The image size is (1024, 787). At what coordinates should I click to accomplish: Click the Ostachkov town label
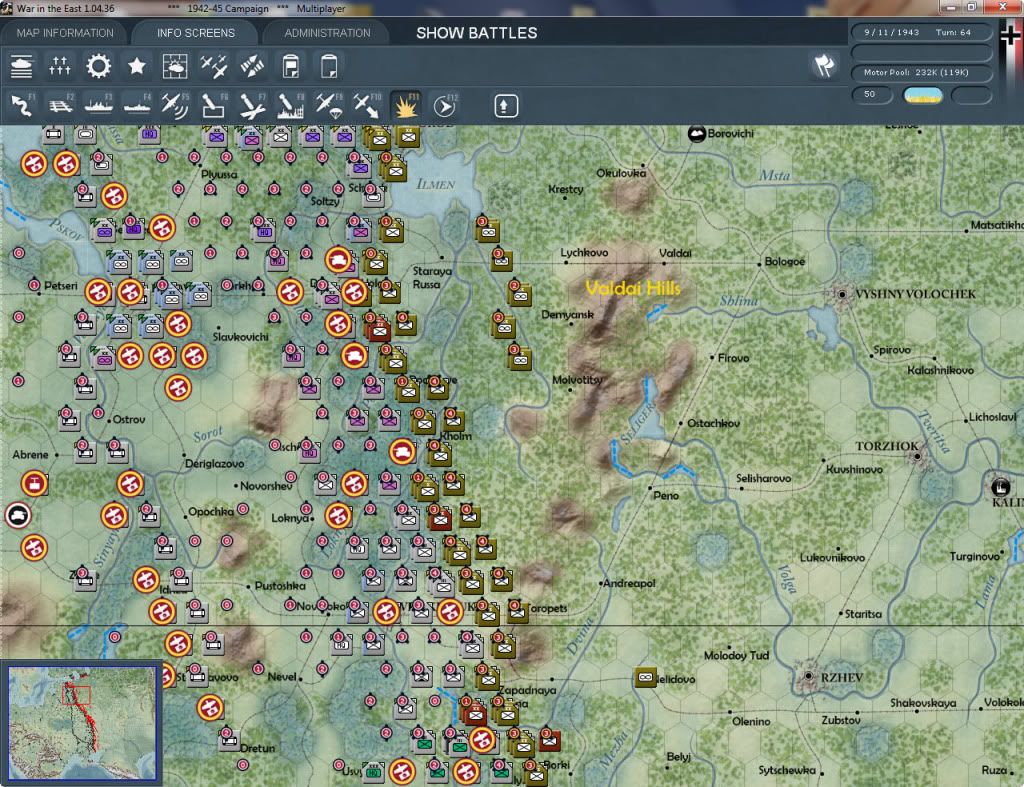[713, 423]
